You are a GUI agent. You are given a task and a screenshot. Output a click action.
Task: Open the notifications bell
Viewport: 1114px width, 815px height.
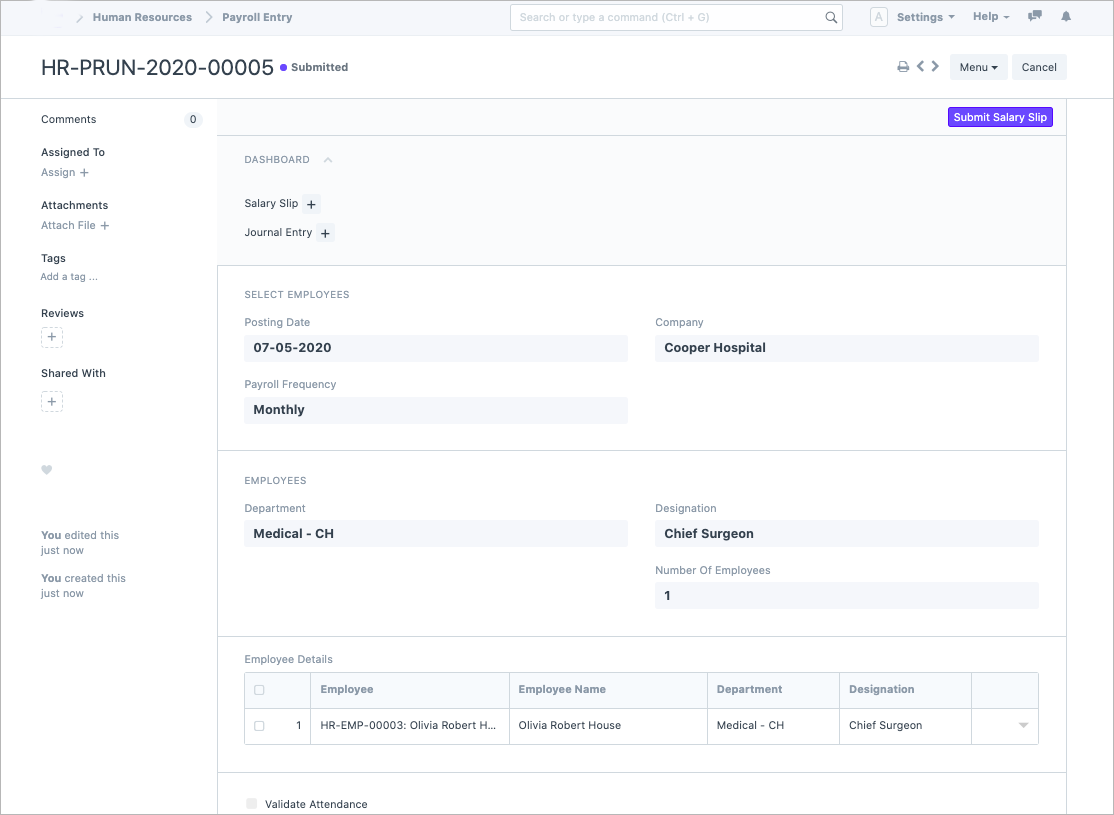1066,17
